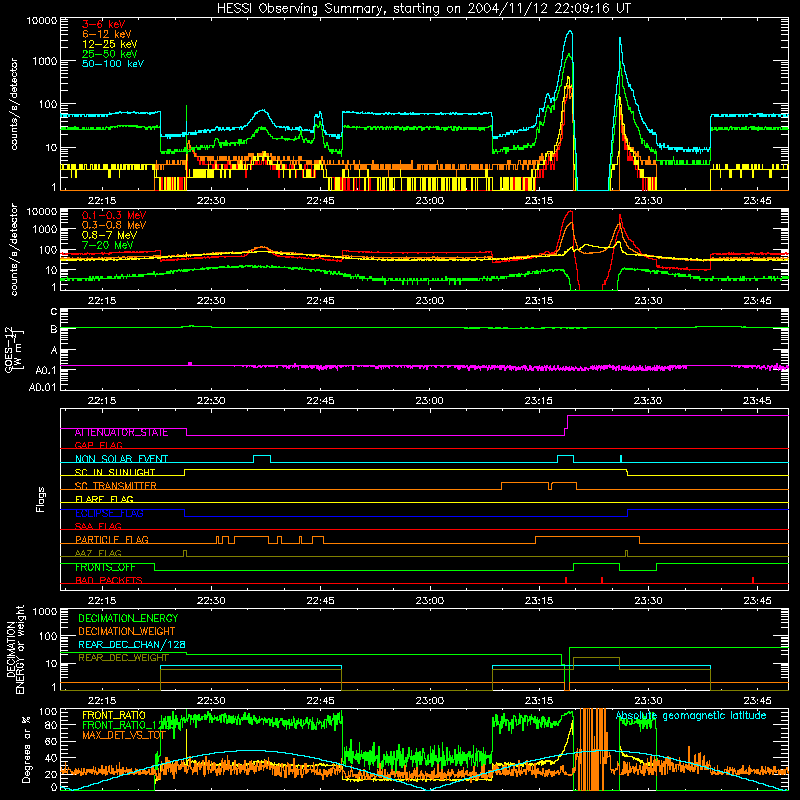Click the A0.1 tick label on GOES panel
Screen dimensions: 800x800
(46, 369)
